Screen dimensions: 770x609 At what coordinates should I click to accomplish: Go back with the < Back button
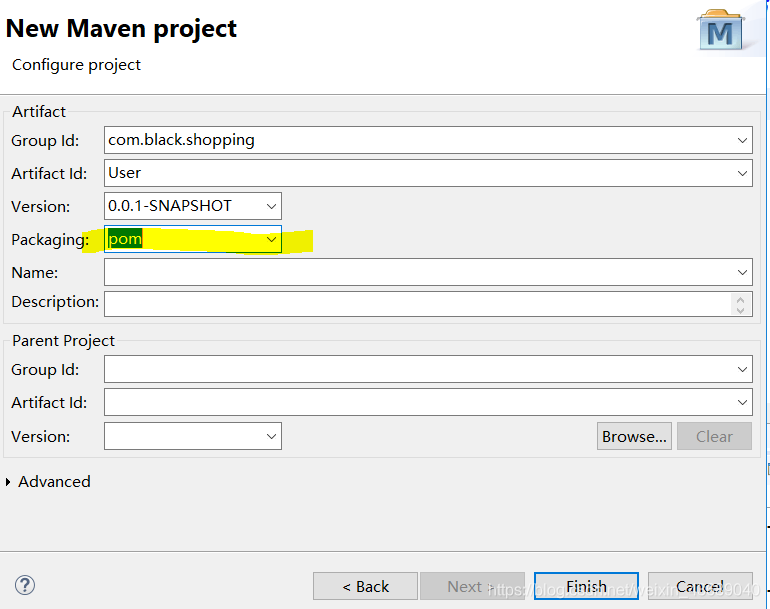pyautogui.click(x=365, y=586)
